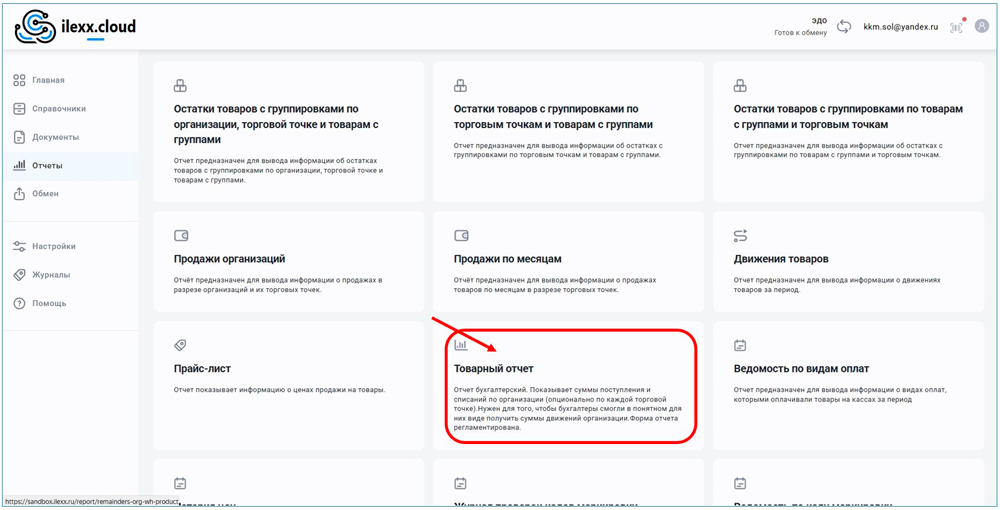Open the user profile avatar icon
This screenshot has height=510, width=1000.
coord(981,27)
